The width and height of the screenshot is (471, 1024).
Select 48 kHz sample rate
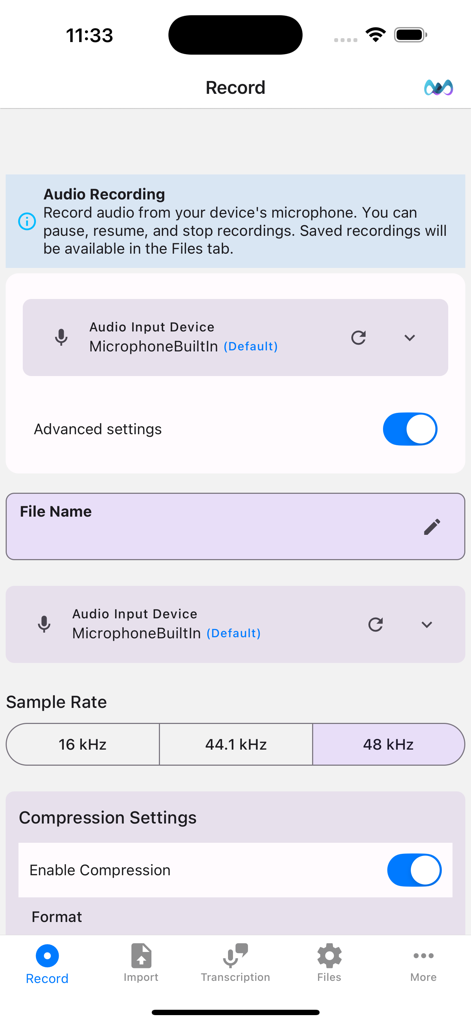389,744
